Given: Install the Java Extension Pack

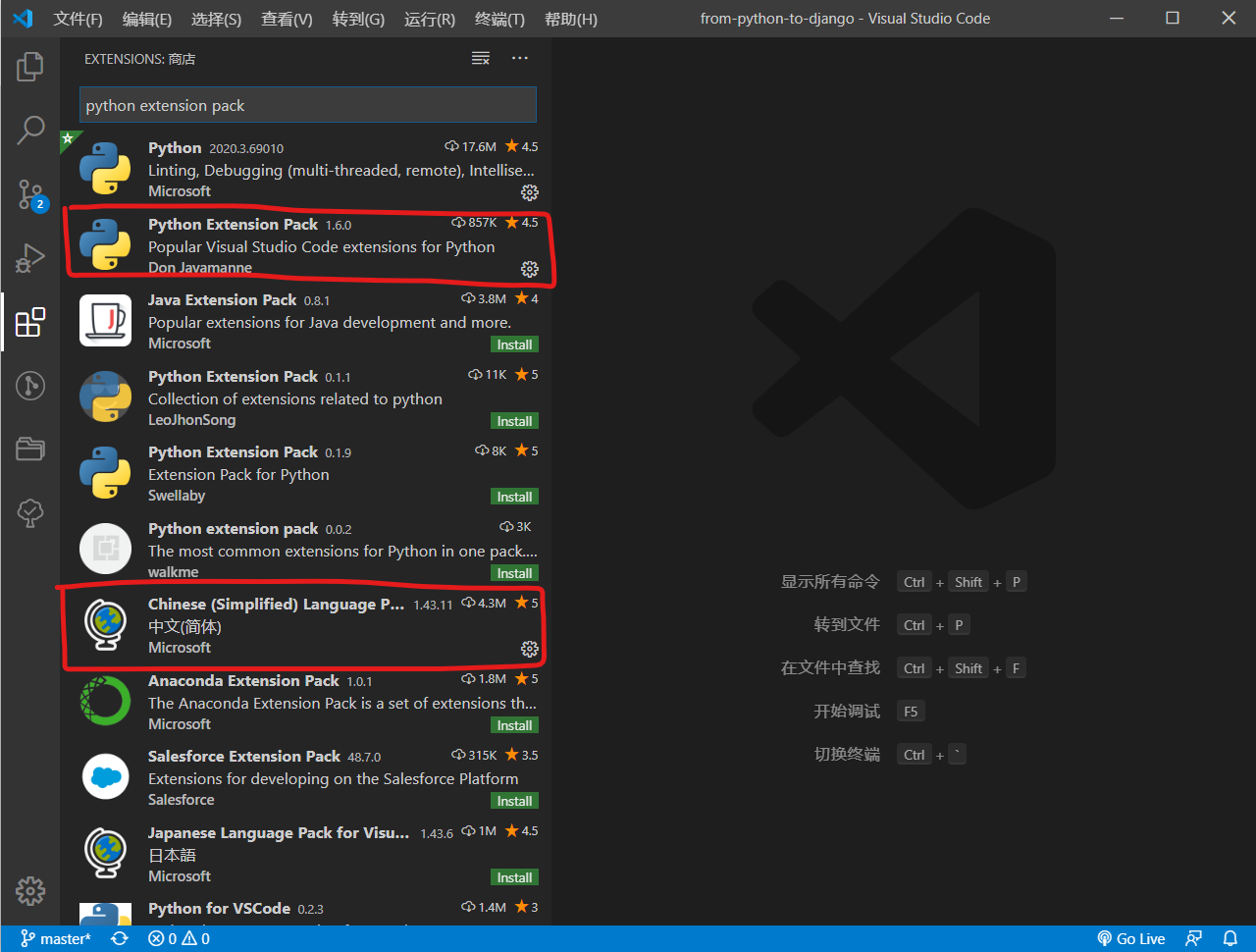Looking at the screenshot, I should [x=514, y=344].
